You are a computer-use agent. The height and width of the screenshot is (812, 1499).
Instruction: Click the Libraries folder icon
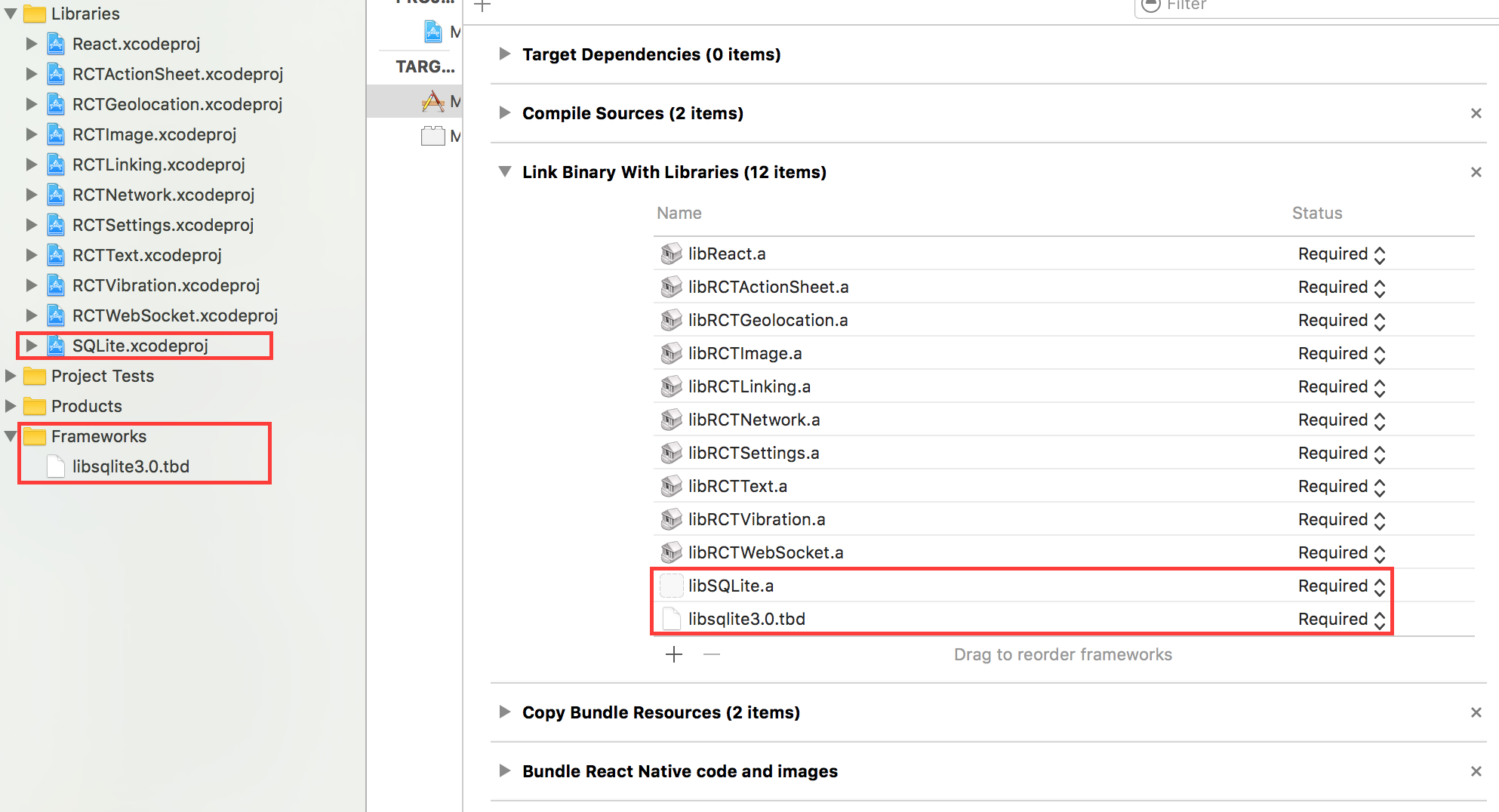[x=35, y=14]
